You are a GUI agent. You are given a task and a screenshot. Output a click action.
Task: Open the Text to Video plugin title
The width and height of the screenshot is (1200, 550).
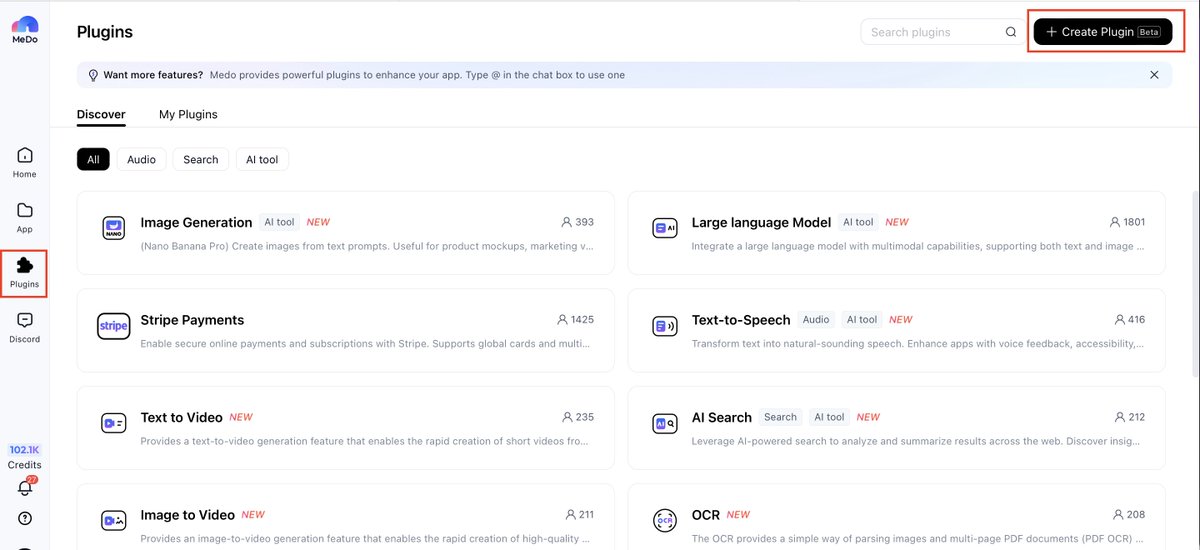181,417
